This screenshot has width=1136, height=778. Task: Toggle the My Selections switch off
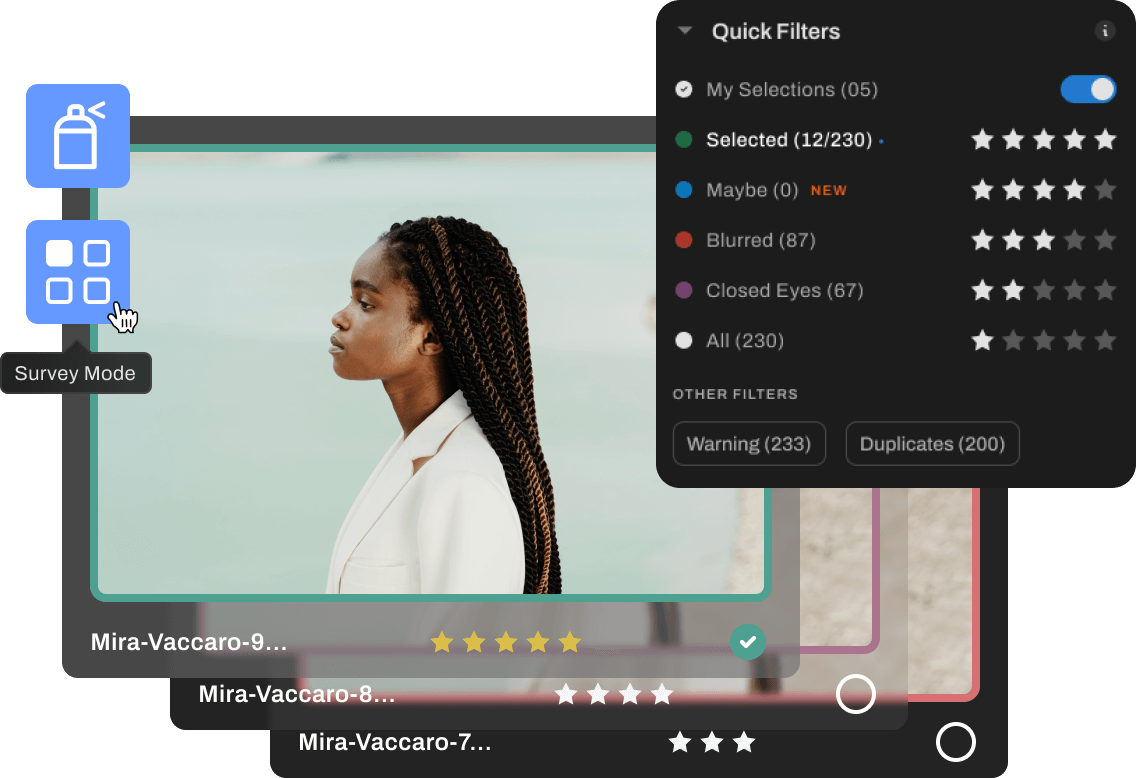[1087, 89]
